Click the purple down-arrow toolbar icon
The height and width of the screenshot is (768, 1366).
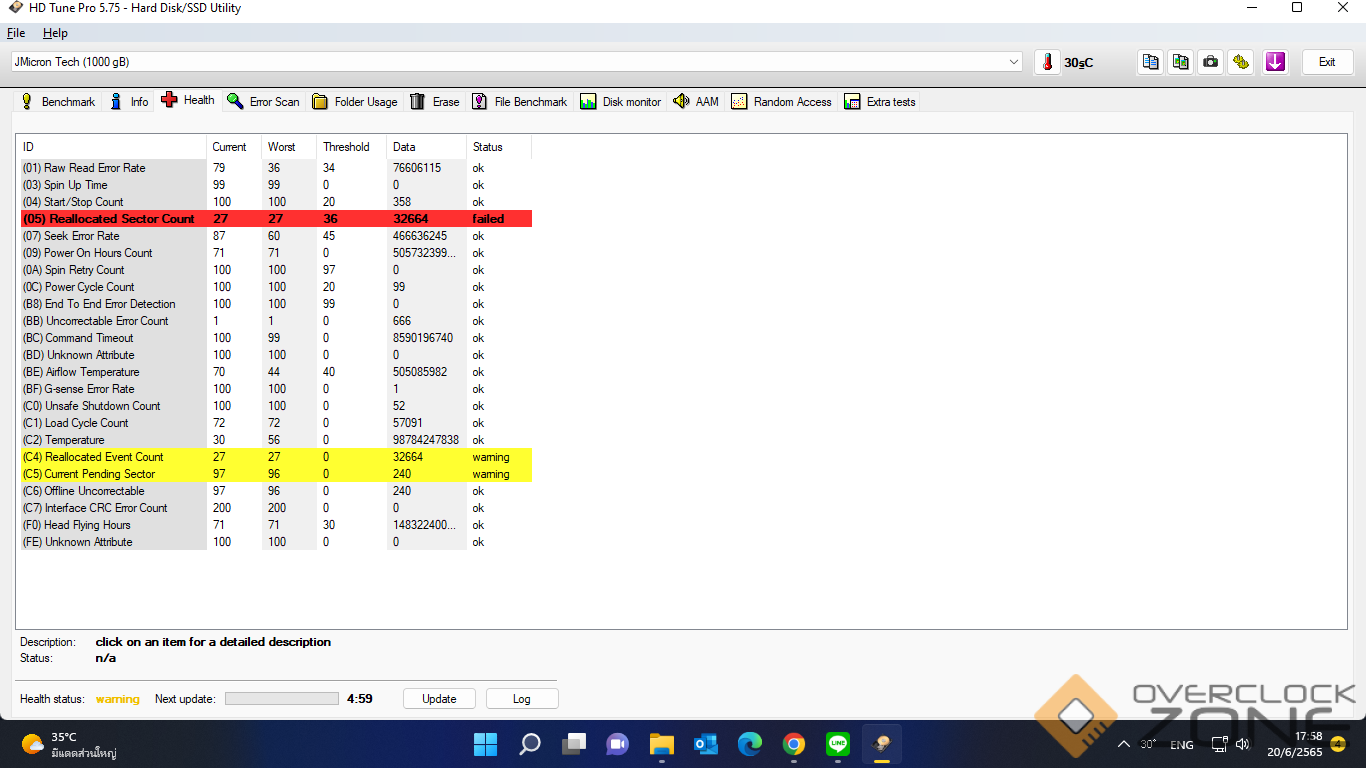1275,62
